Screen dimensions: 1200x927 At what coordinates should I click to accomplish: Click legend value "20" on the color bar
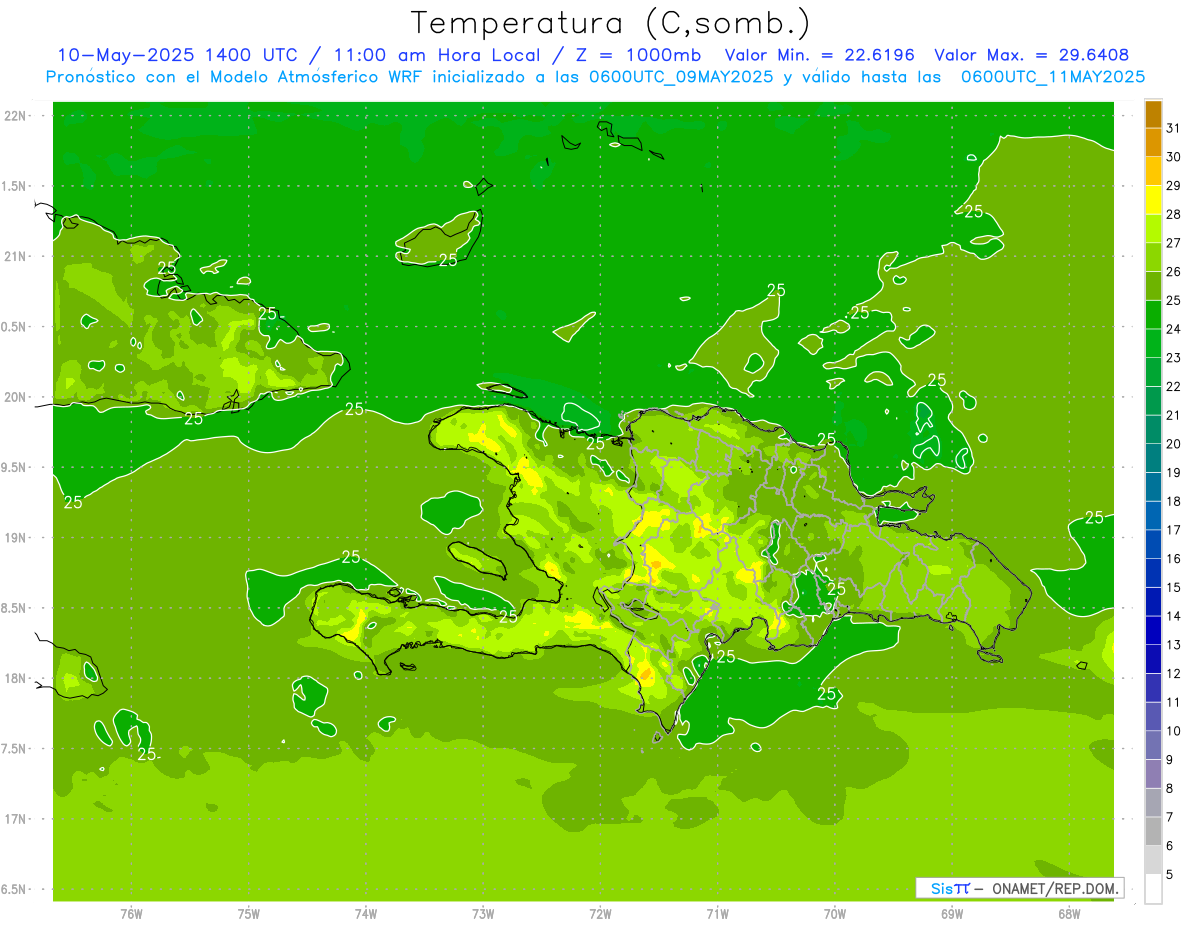pos(1173,444)
